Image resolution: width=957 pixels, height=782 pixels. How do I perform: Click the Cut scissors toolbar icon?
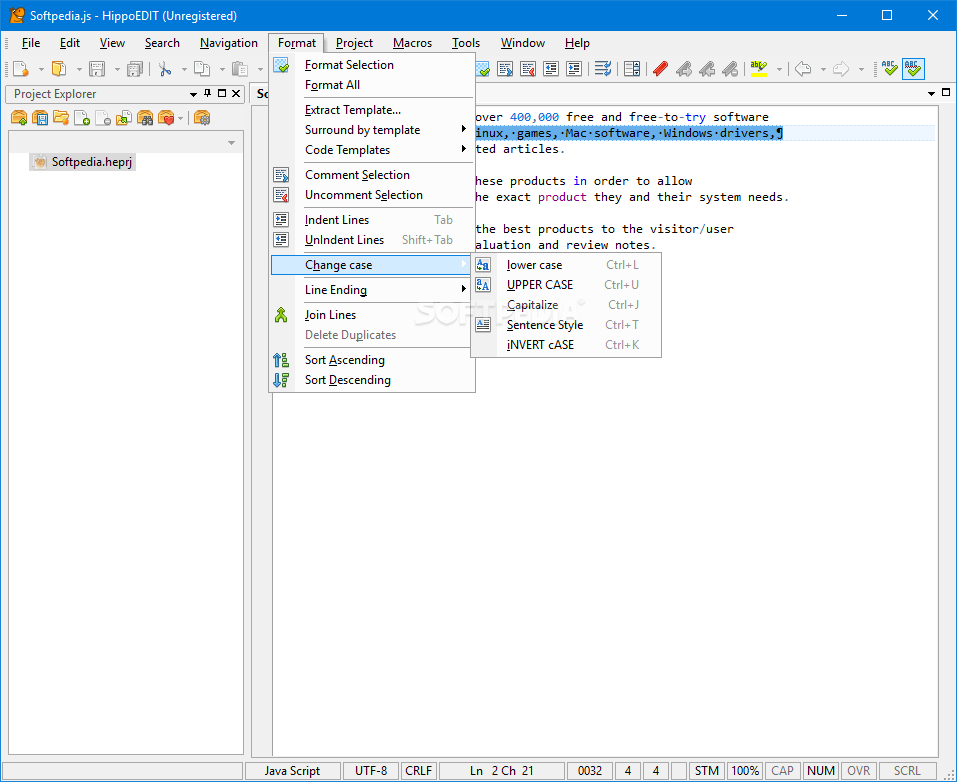[x=164, y=68]
